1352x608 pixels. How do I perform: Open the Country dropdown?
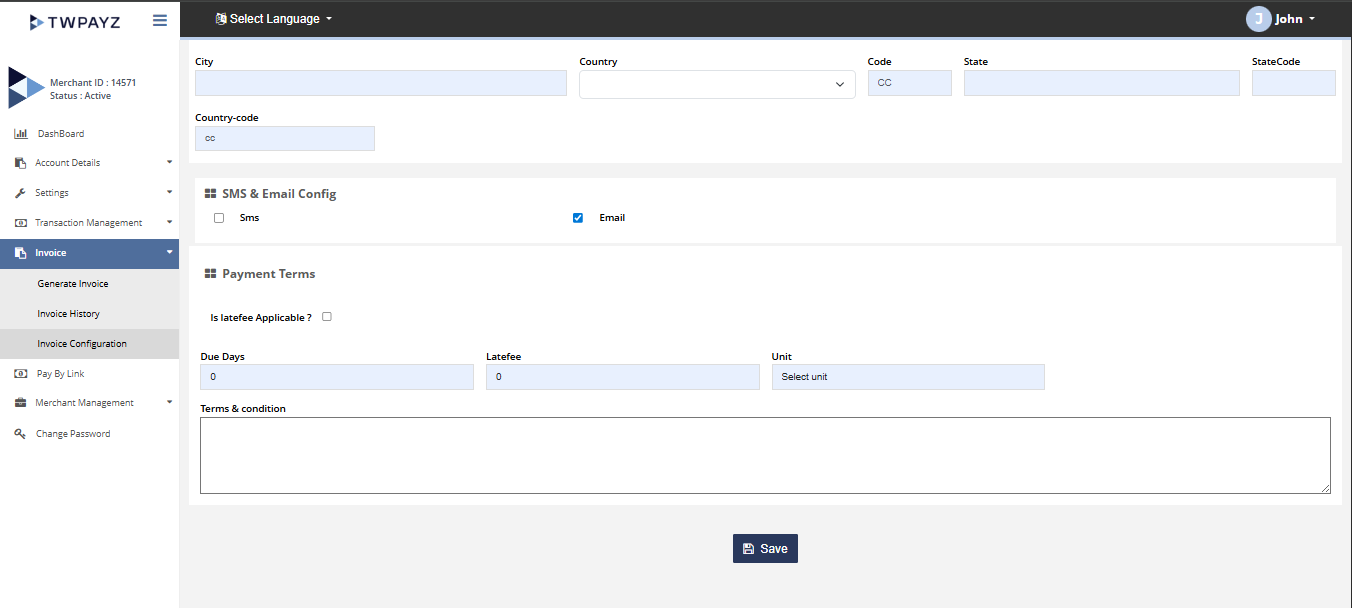[717, 85]
